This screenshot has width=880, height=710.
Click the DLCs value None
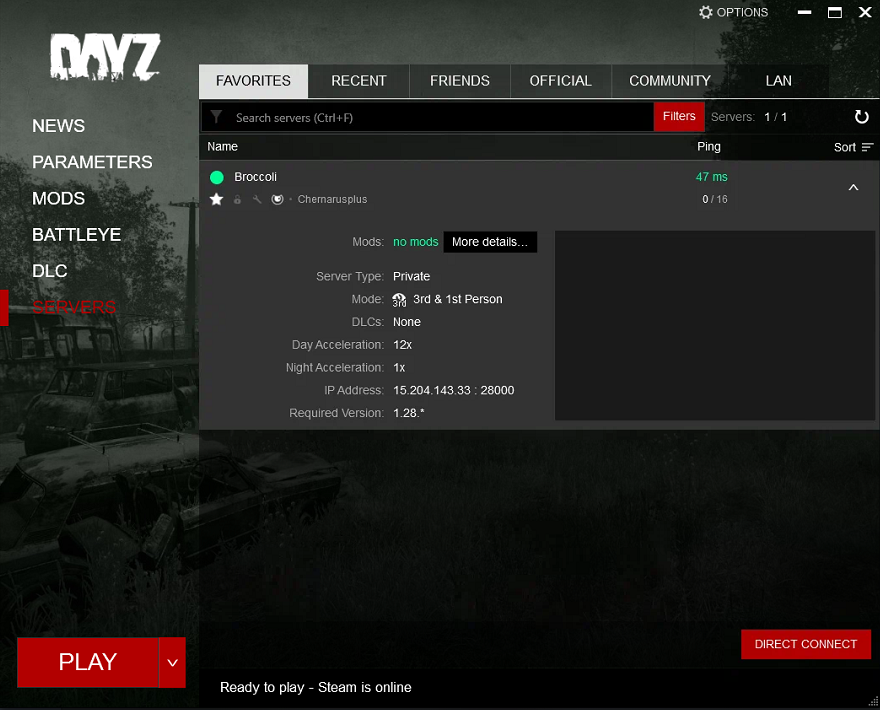[407, 322]
